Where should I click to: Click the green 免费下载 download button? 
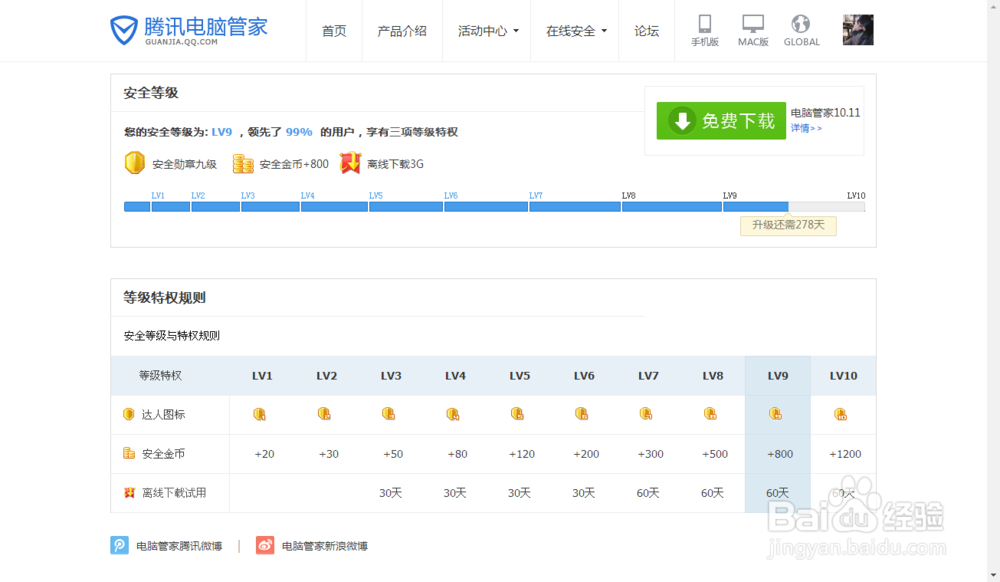click(720, 120)
